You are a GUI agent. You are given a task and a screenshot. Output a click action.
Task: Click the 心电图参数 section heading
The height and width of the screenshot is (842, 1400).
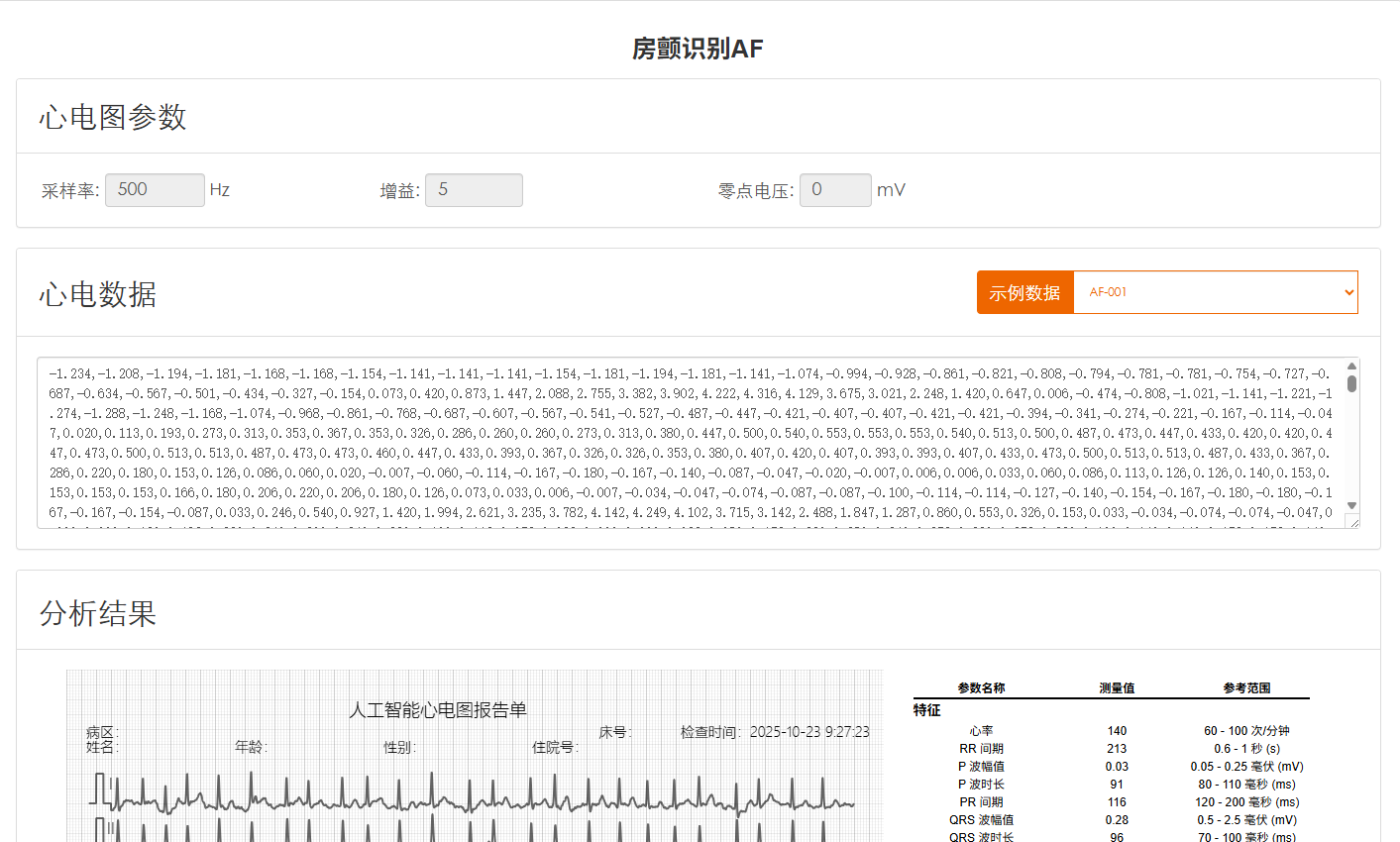pyautogui.click(x=113, y=117)
